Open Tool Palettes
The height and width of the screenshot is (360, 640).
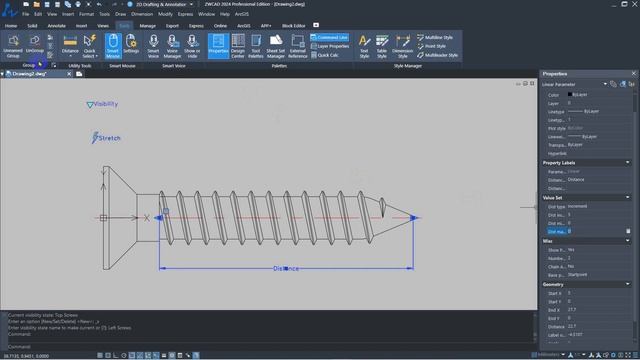[256, 46]
